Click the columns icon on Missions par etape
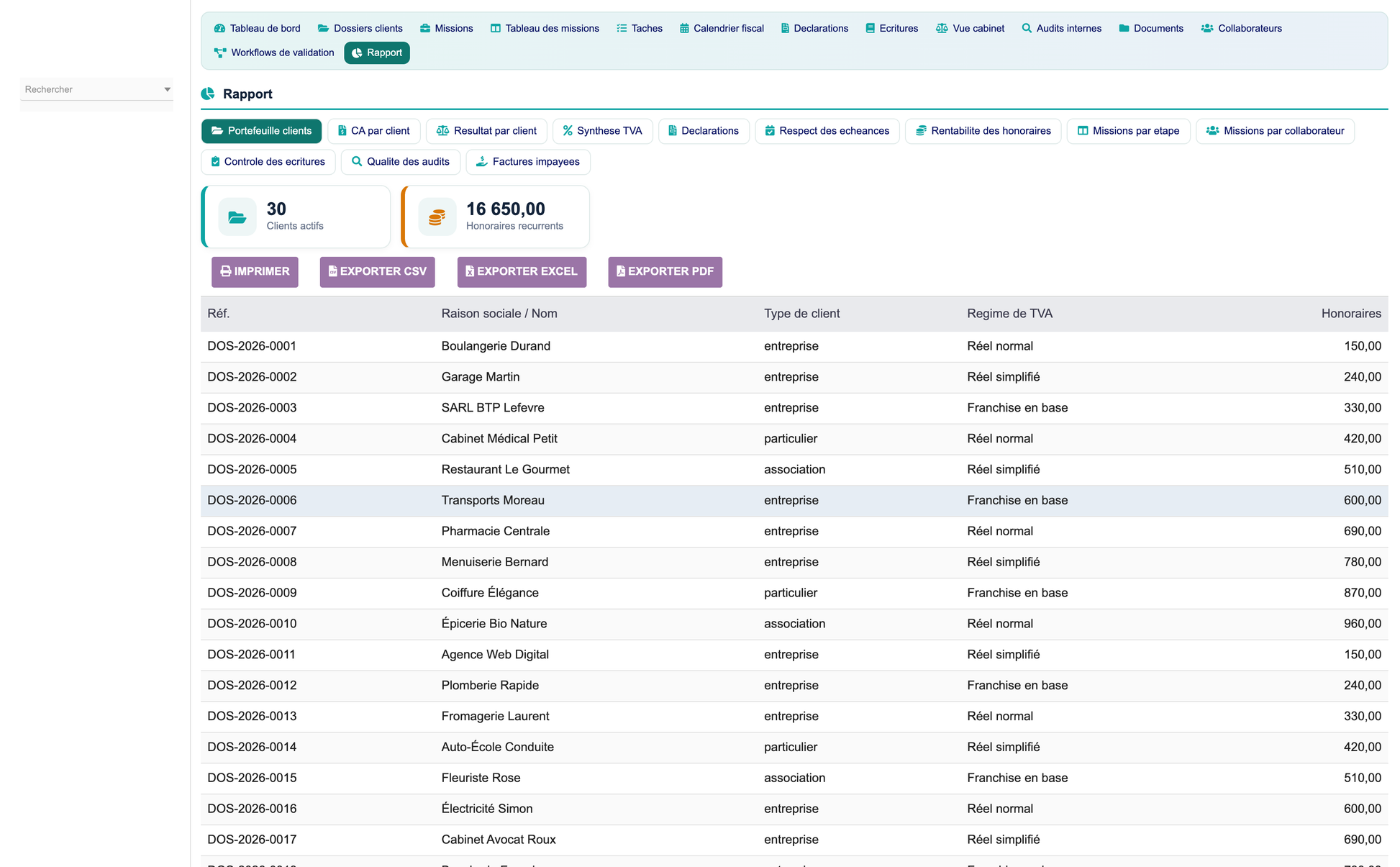Screen dimensions: 1400x867 click(1083, 131)
